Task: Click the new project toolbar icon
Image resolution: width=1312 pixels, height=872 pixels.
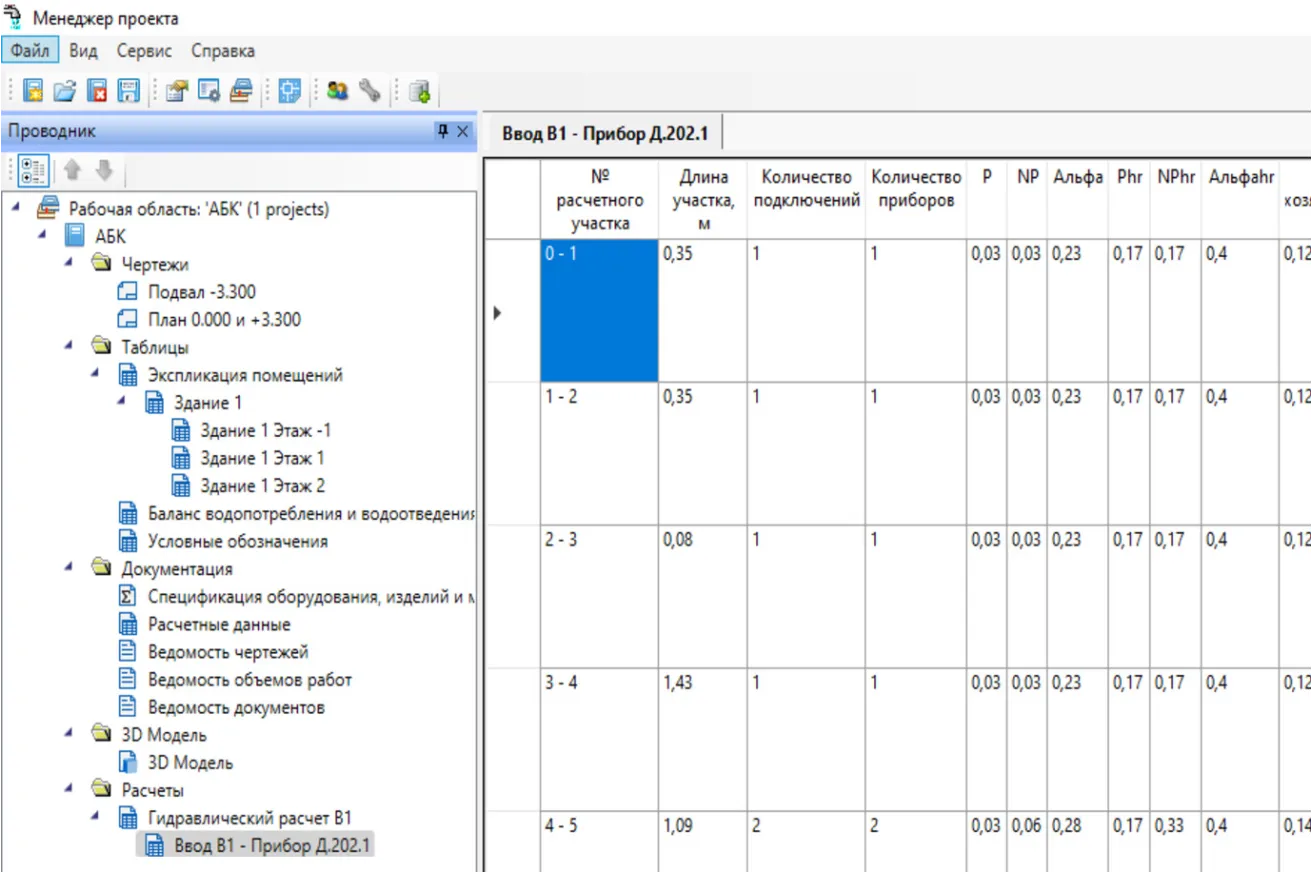Action: (x=33, y=92)
